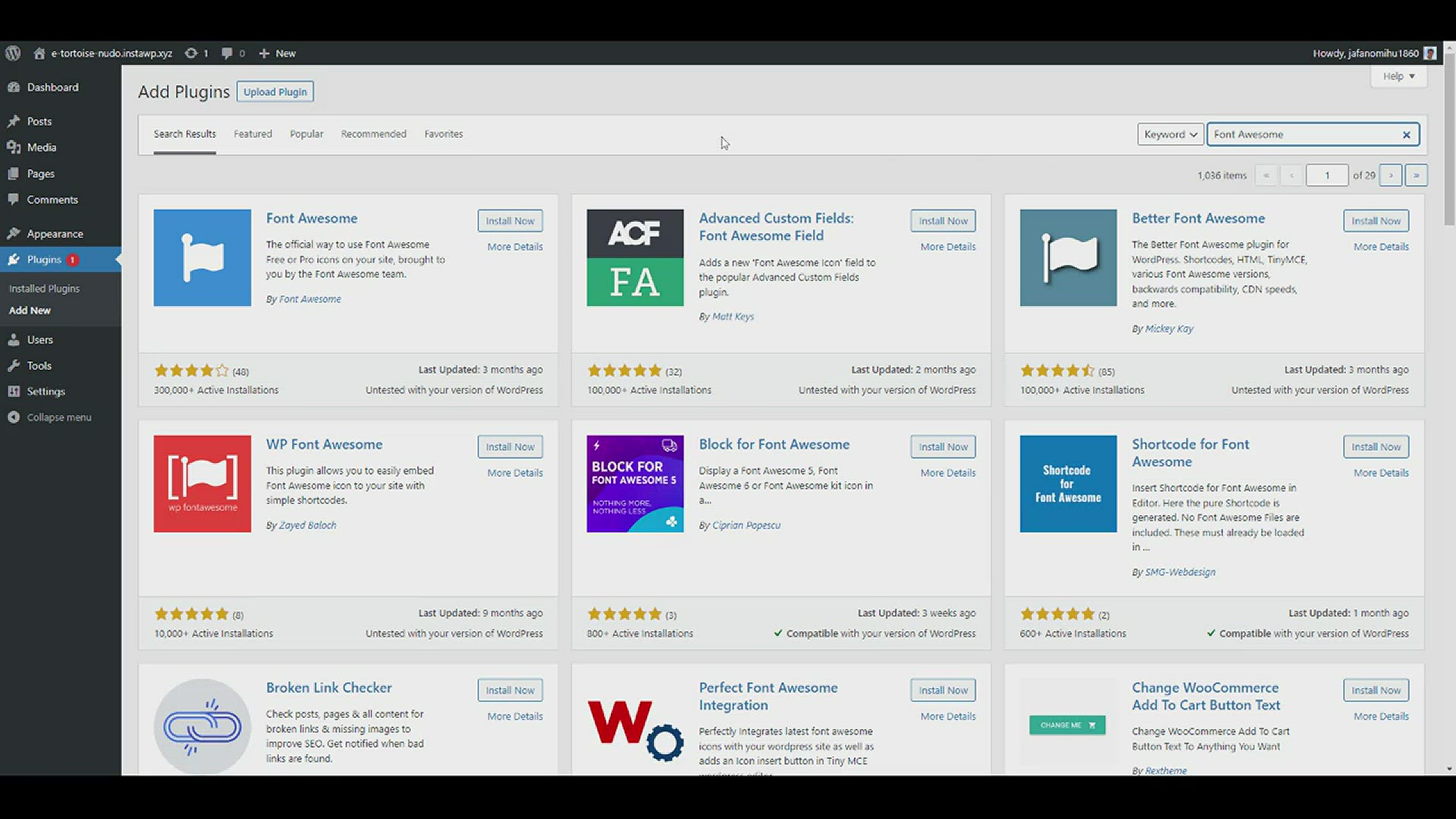Click WP Font Awesome red thumbnail
The height and width of the screenshot is (819, 1456).
[202, 484]
